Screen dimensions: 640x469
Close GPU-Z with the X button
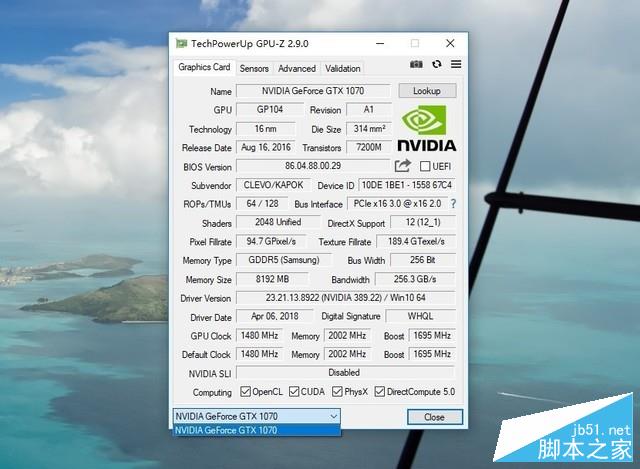450,43
